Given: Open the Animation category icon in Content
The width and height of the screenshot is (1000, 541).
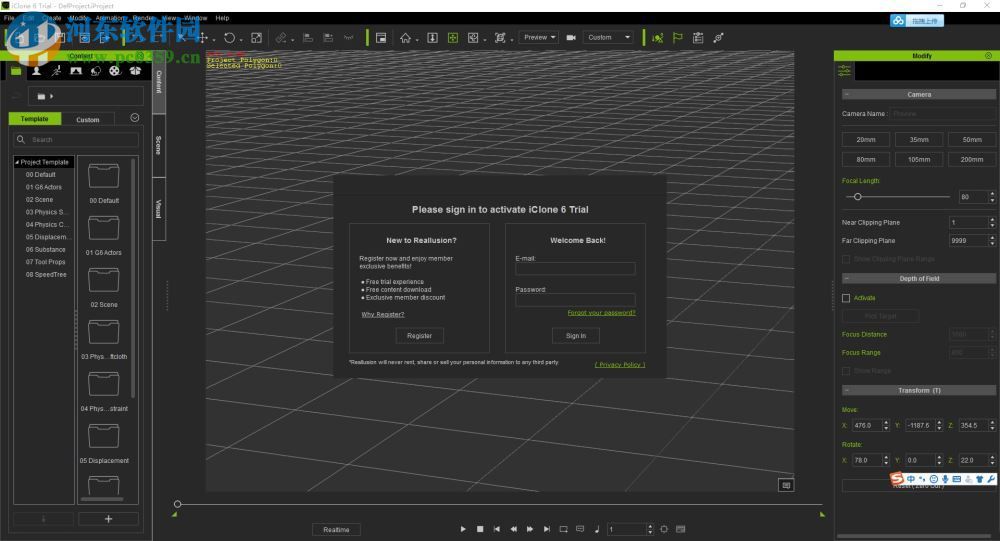Looking at the screenshot, I should pos(56,71).
